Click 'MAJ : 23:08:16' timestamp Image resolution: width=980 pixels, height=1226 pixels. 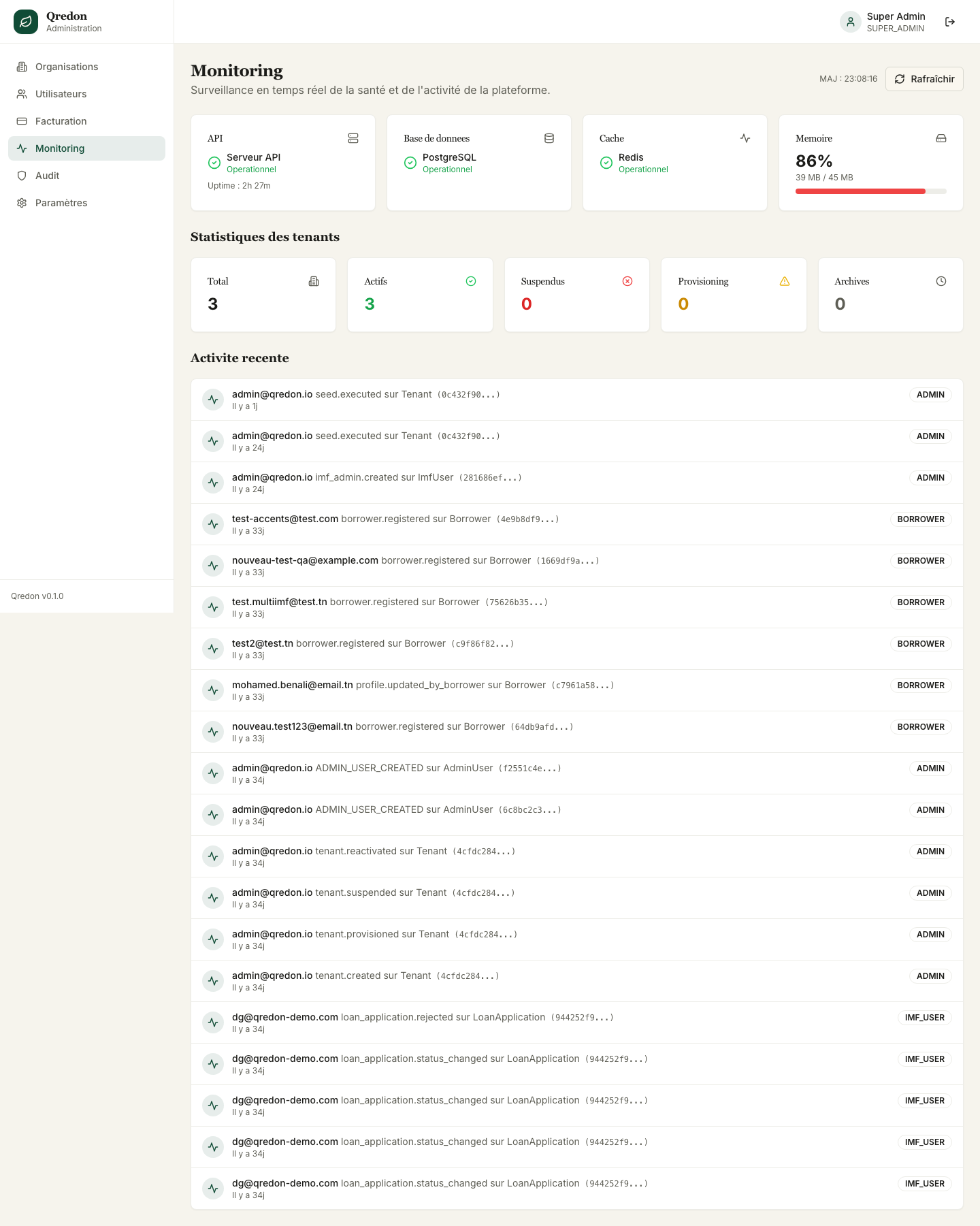click(x=848, y=79)
